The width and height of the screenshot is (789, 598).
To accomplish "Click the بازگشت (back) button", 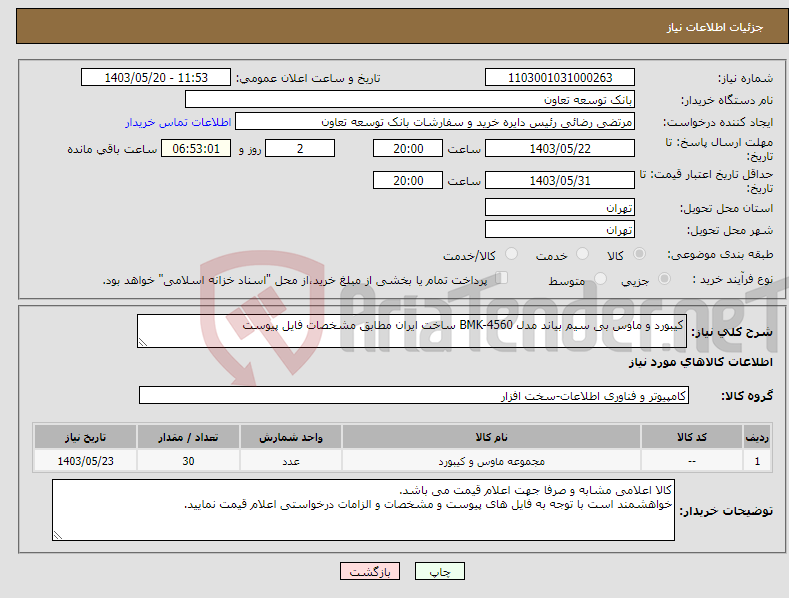I will pyautogui.click(x=370, y=571).
